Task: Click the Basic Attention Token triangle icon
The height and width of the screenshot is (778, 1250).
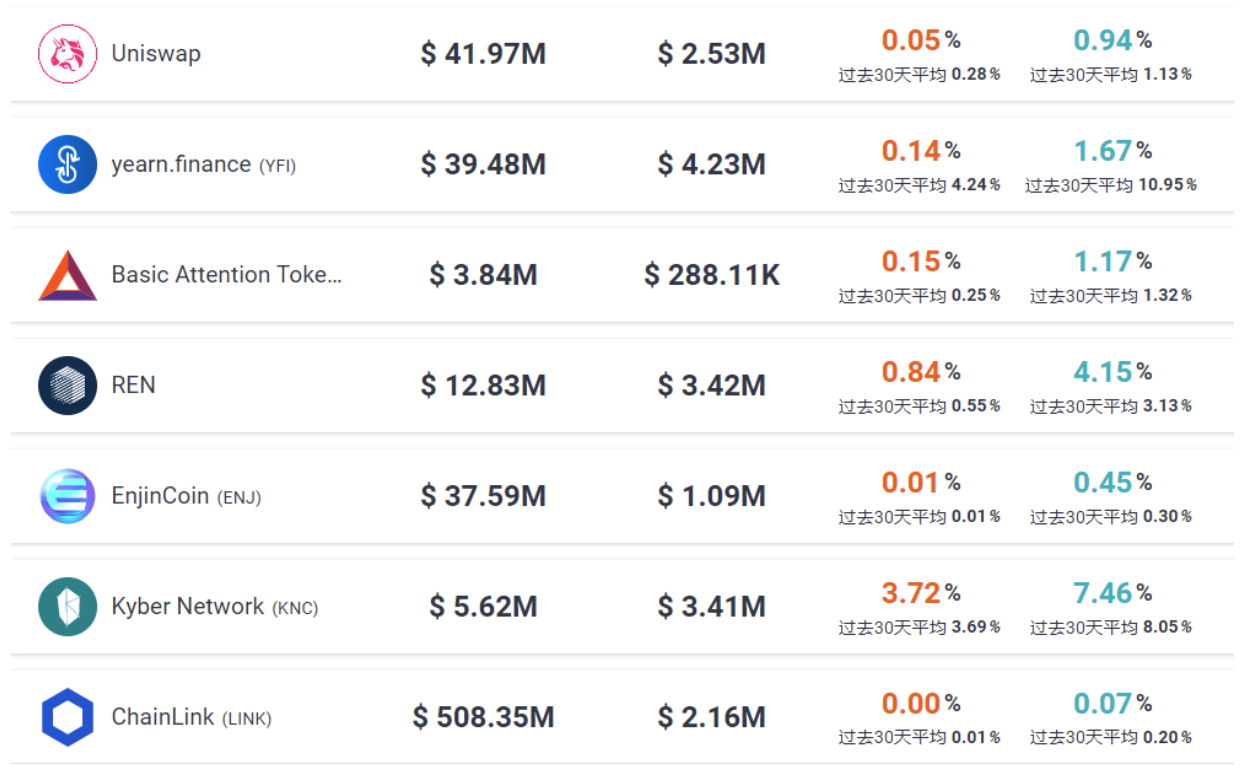Action: (x=68, y=275)
